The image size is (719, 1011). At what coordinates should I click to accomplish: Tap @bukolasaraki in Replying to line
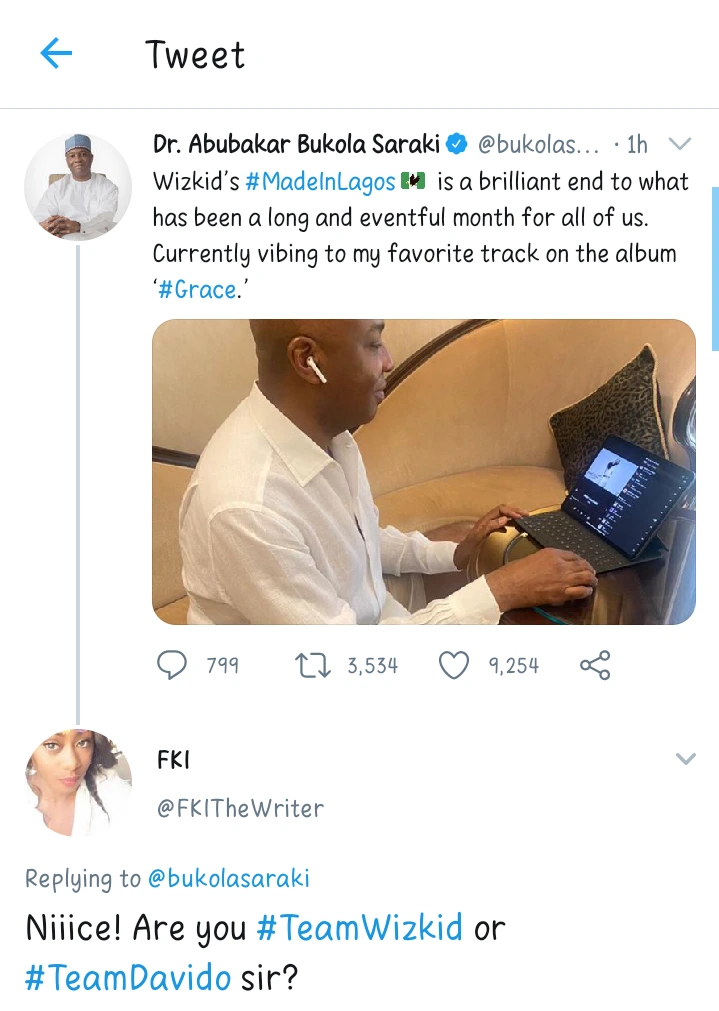click(228, 879)
